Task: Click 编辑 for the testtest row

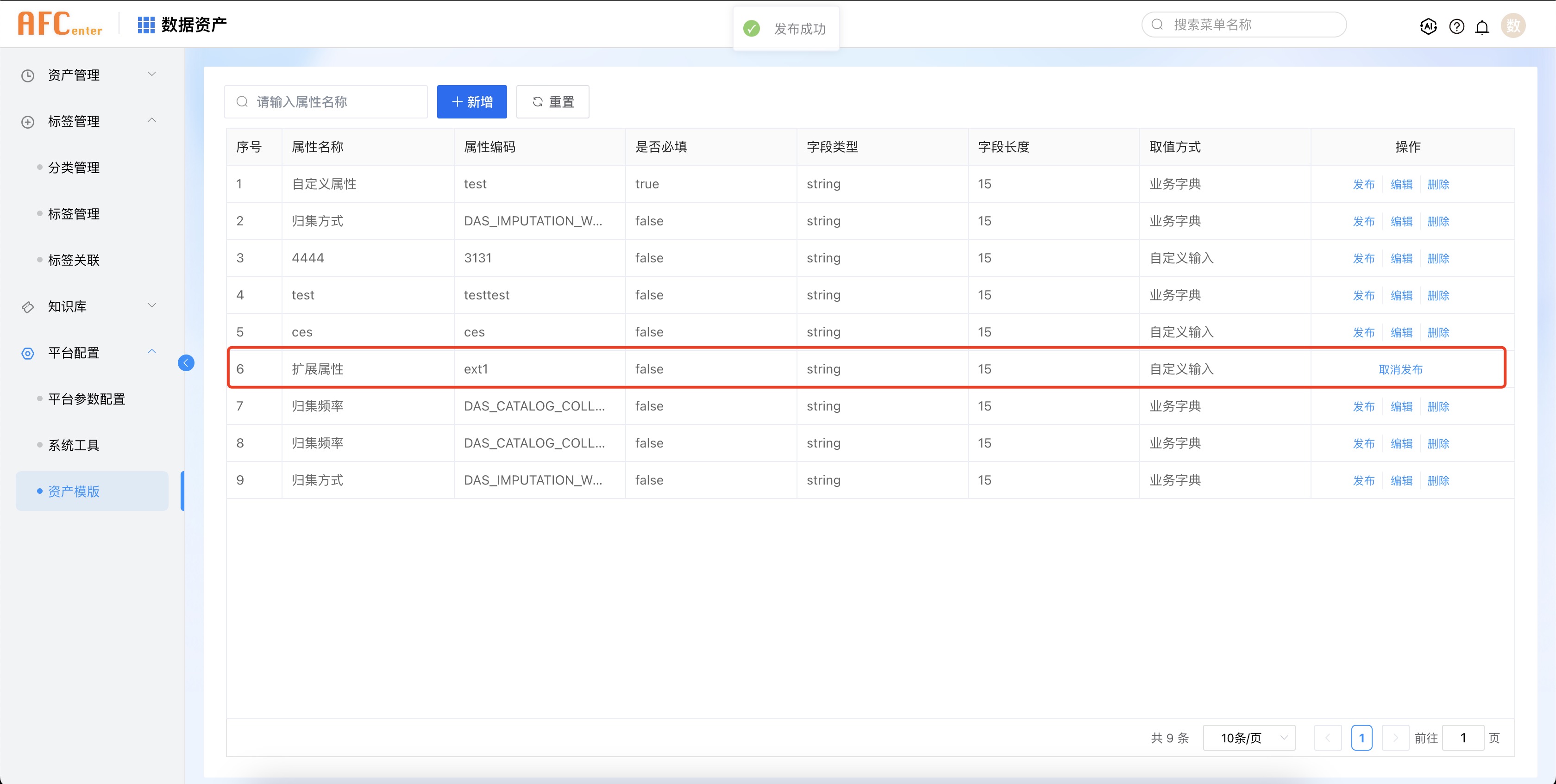Action: pos(1401,295)
